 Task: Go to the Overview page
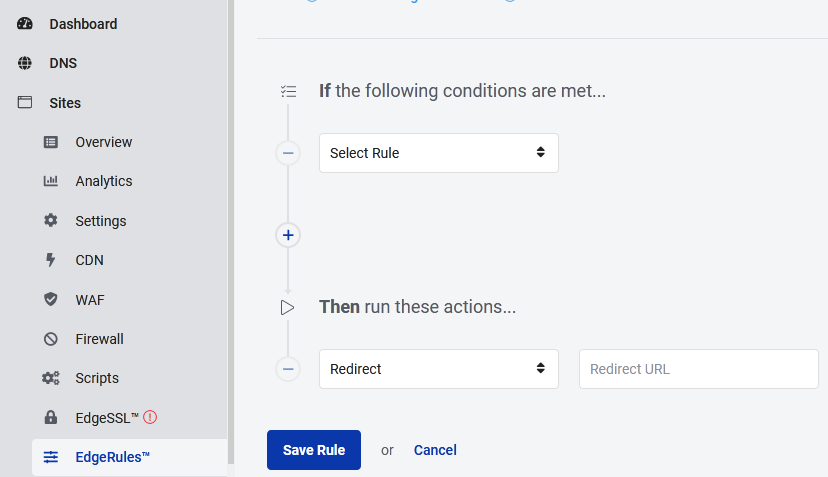click(103, 142)
